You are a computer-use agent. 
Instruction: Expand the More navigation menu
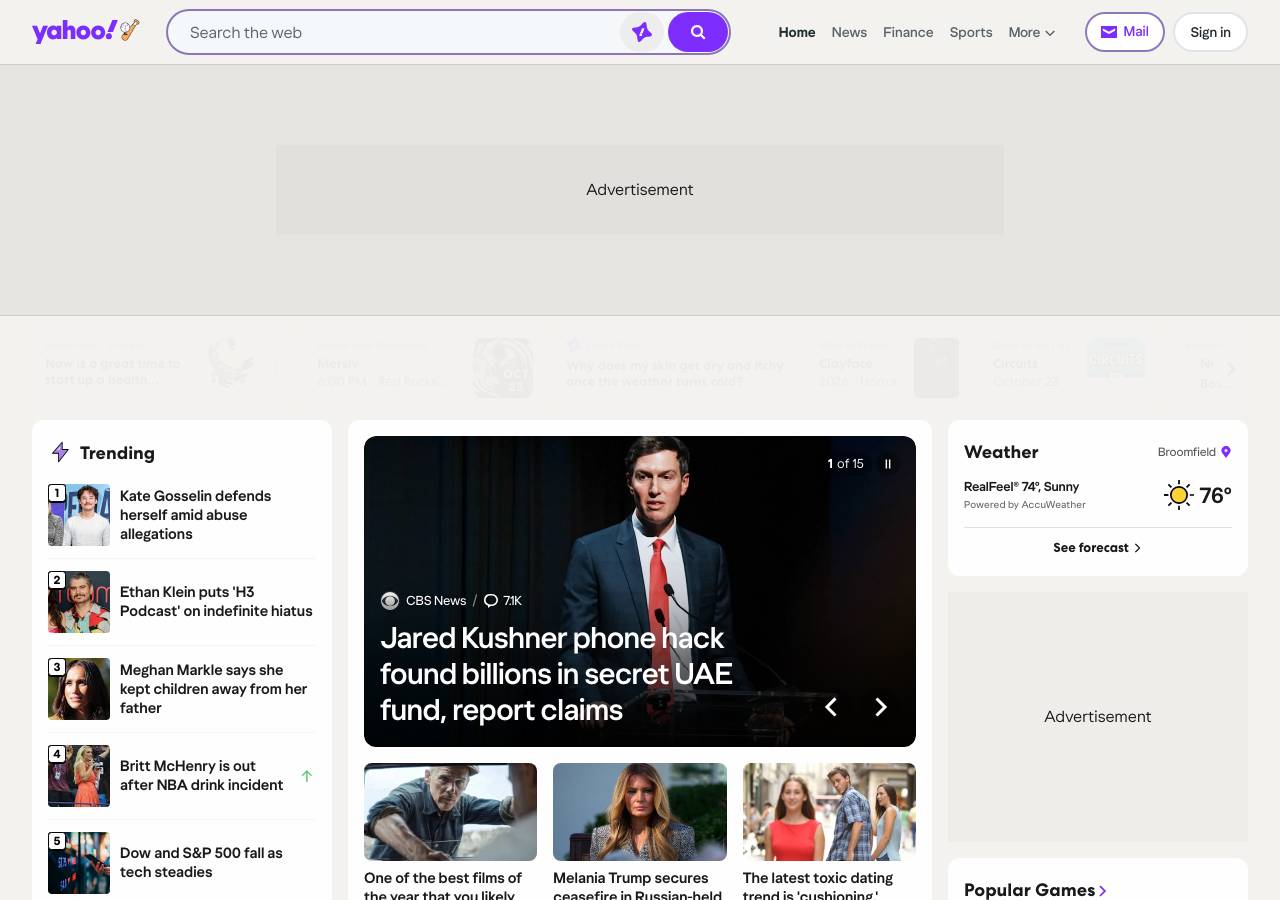click(1032, 32)
